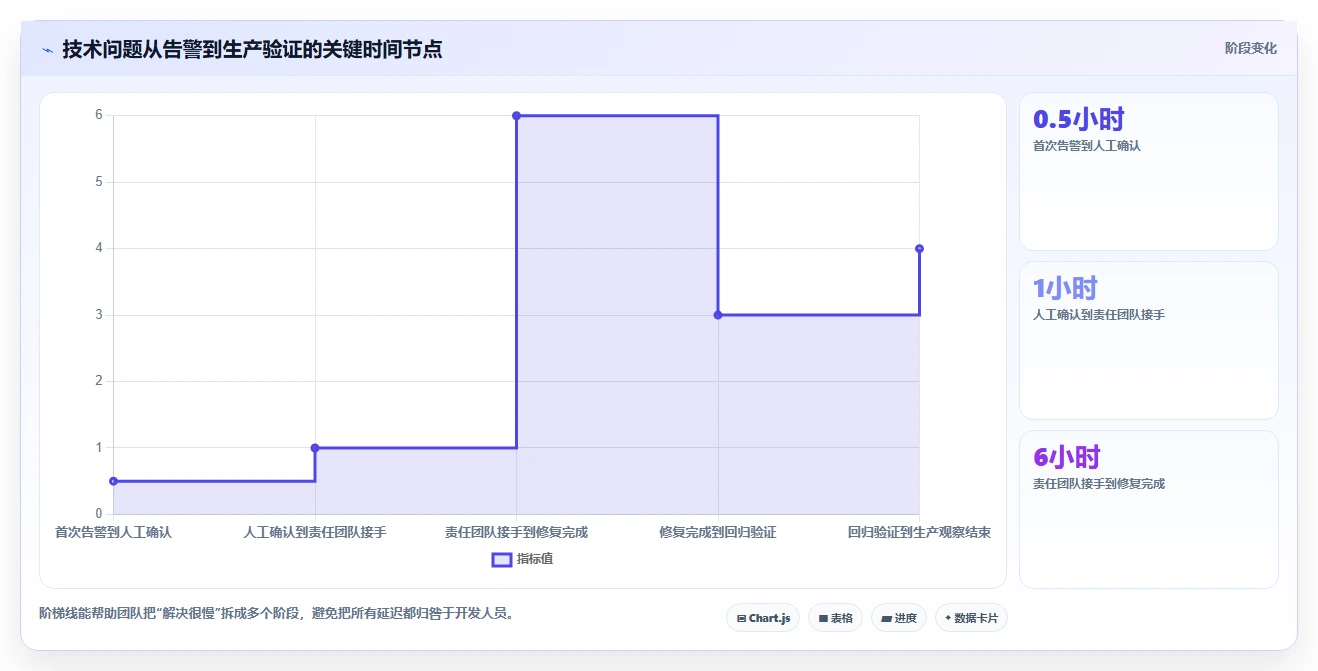The height and width of the screenshot is (671, 1318).
Task: Click card caption 人工确认到责任团队接手
Action: point(1099,315)
